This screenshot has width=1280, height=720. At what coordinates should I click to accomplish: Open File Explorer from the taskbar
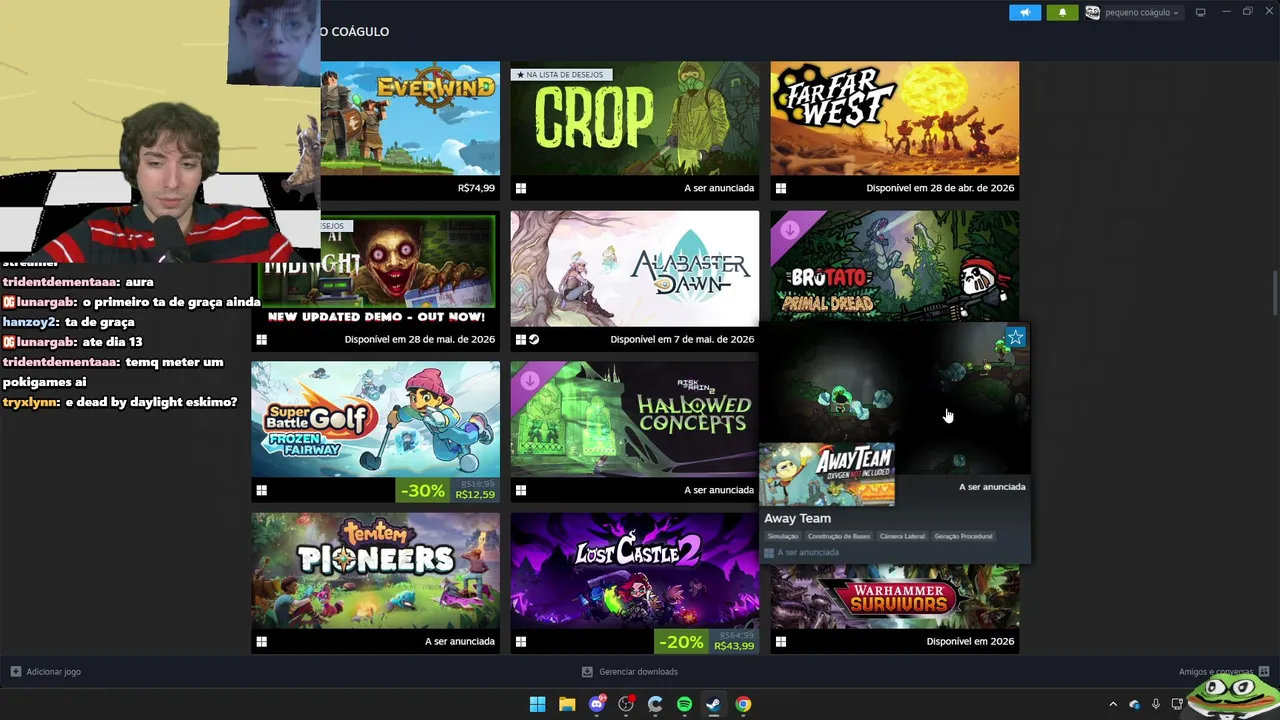point(567,704)
